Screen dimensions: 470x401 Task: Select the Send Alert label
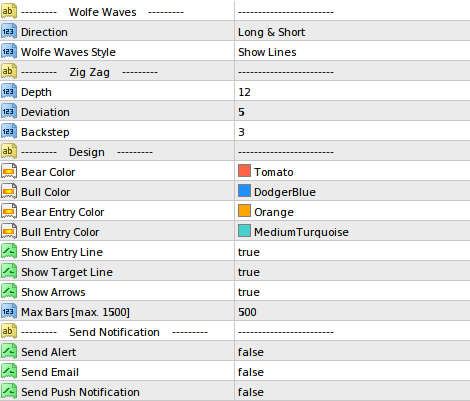coord(49,352)
